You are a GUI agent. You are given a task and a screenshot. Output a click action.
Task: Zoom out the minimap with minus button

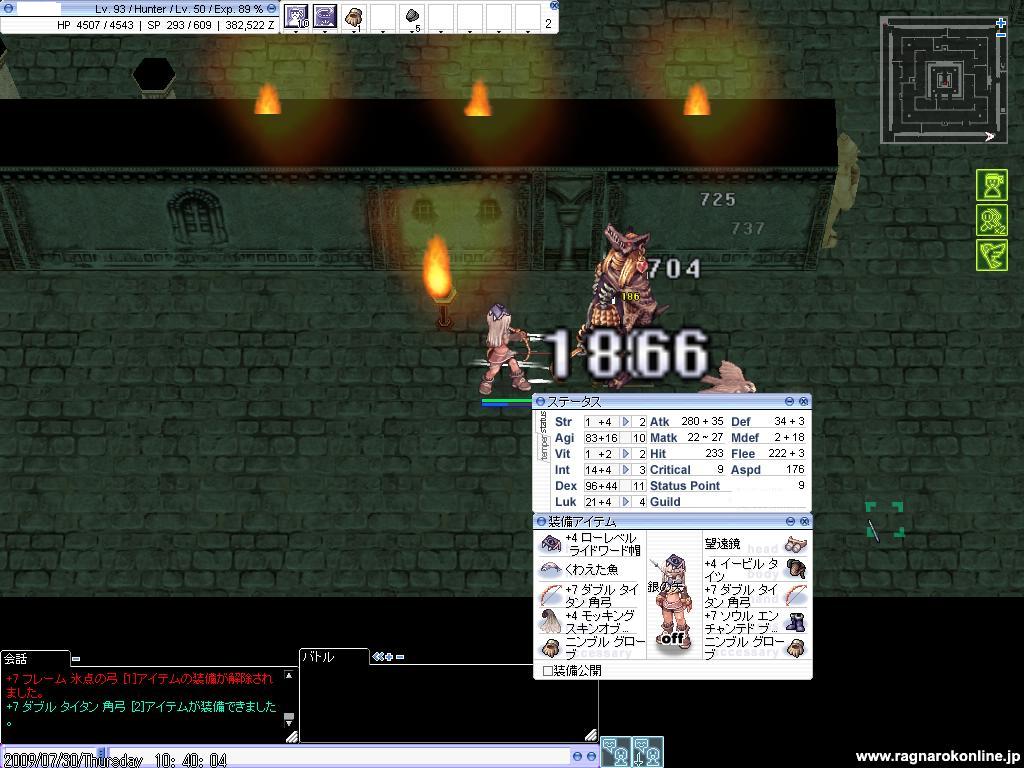(1001, 35)
